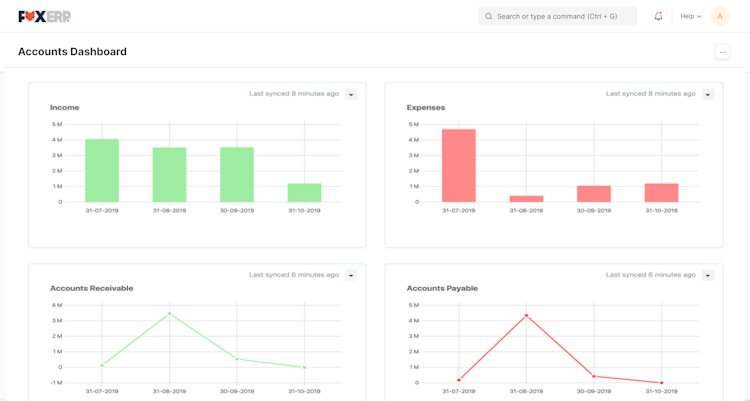750x401 pixels.
Task: Focus the search or command field
Action: pyautogui.click(x=557, y=16)
